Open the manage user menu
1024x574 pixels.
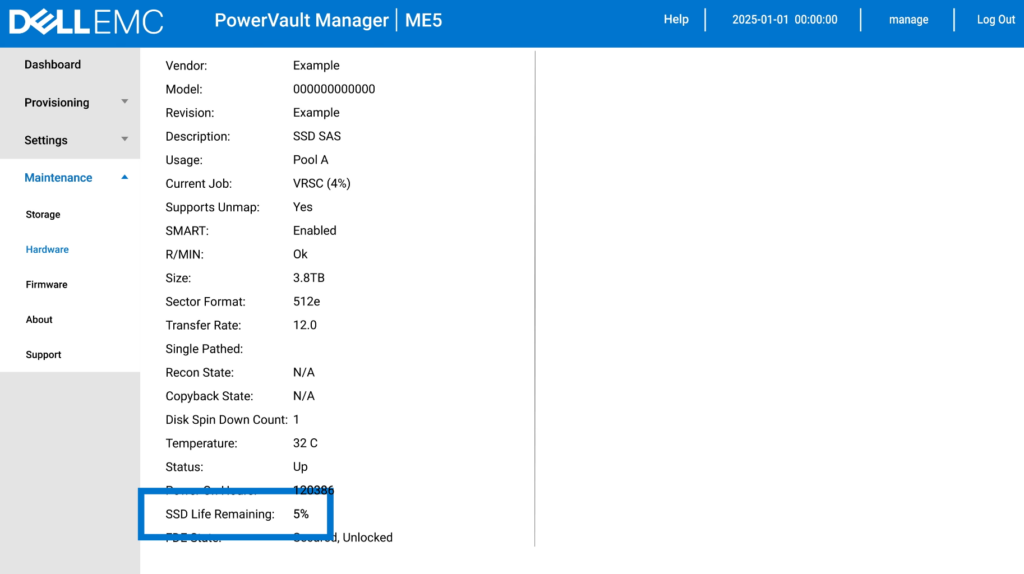[908, 20]
